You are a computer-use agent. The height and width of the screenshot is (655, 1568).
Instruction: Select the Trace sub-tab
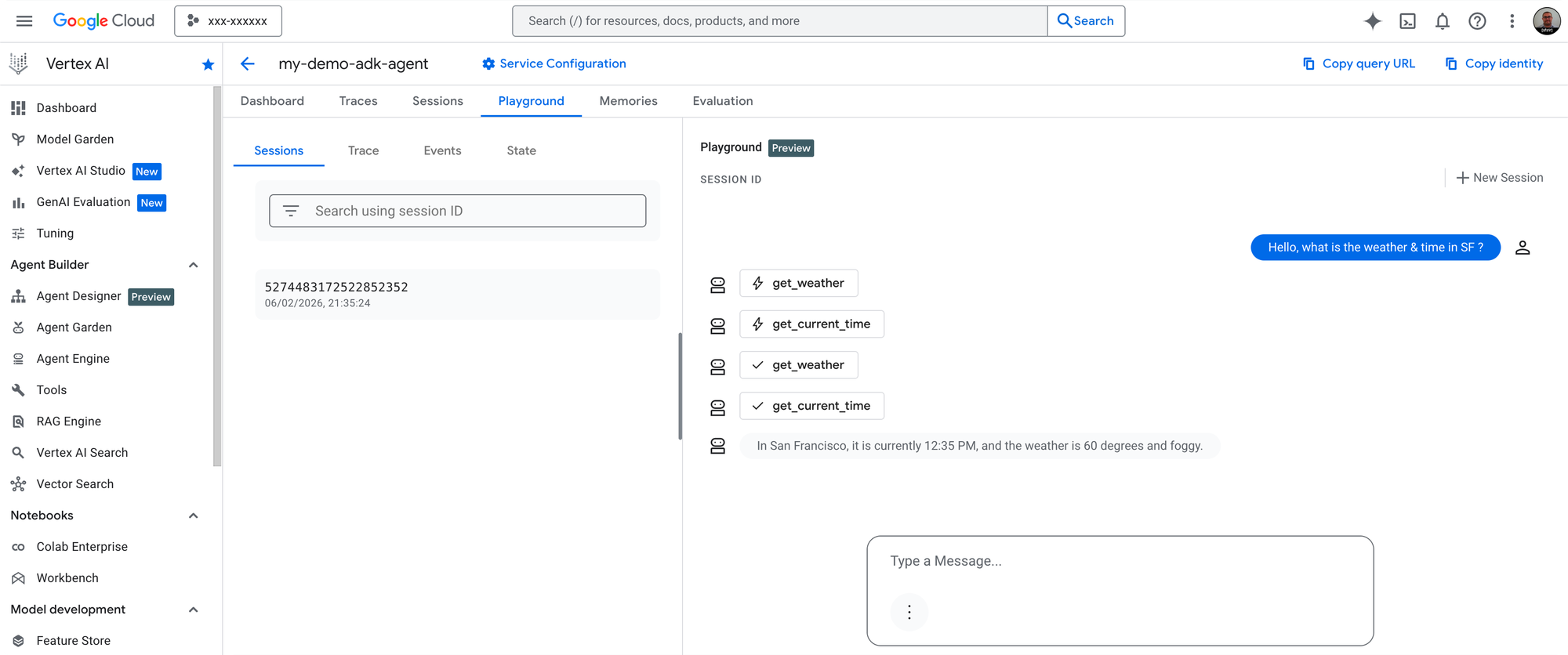(363, 150)
